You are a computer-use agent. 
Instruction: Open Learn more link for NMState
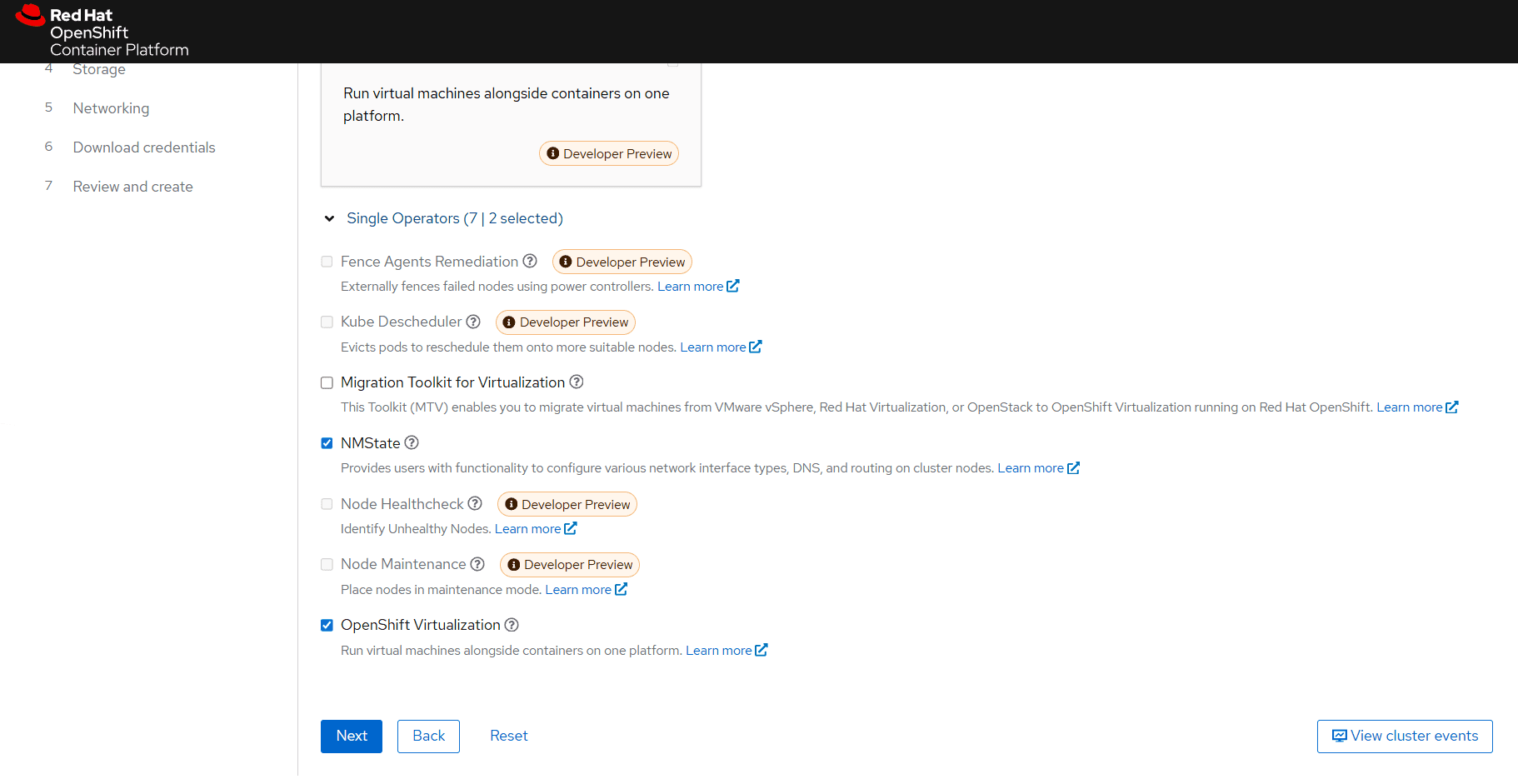coord(1037,468)
